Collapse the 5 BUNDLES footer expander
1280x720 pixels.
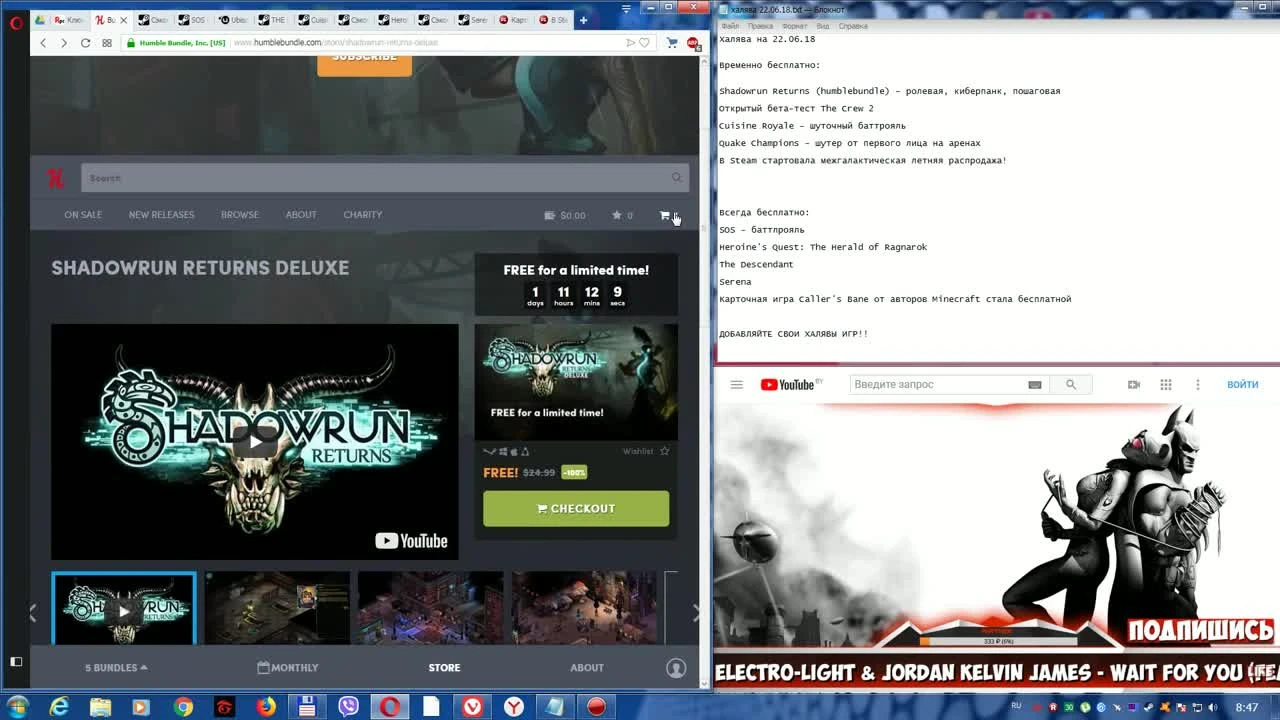coord(115,668)
